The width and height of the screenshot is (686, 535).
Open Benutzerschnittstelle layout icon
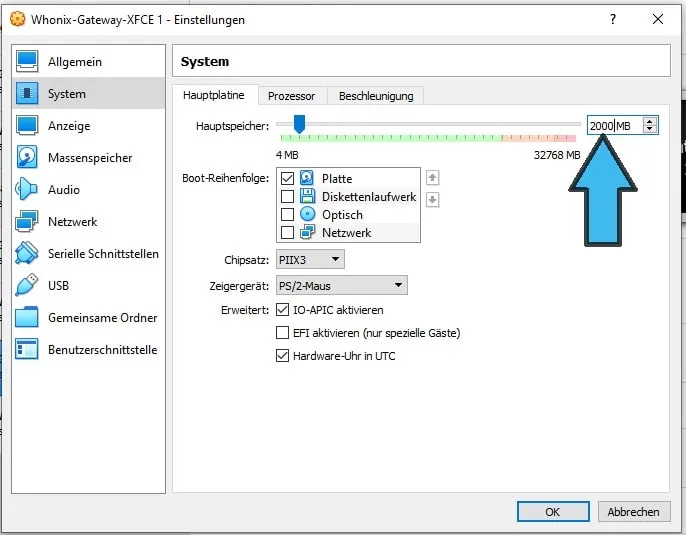pos(27,349)
